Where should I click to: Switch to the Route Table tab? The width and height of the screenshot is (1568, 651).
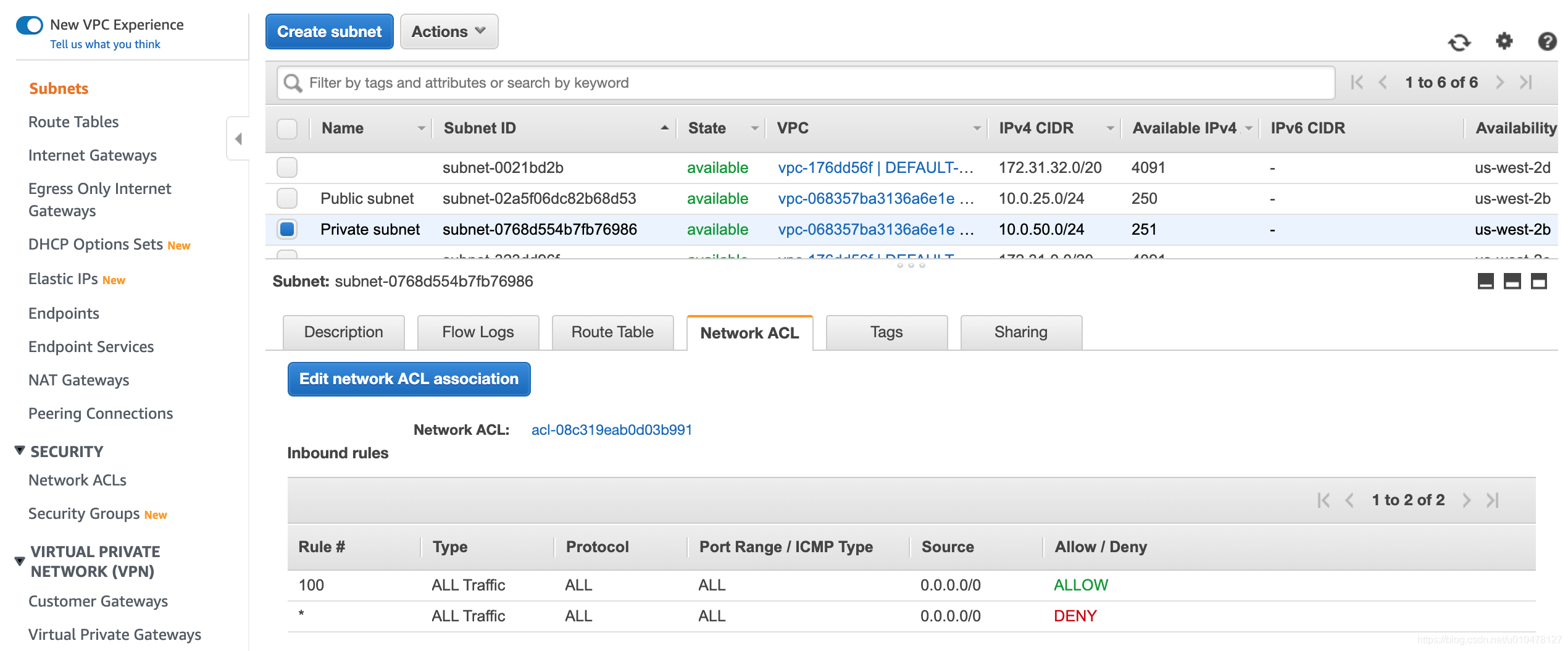click(x=612, y=332)
